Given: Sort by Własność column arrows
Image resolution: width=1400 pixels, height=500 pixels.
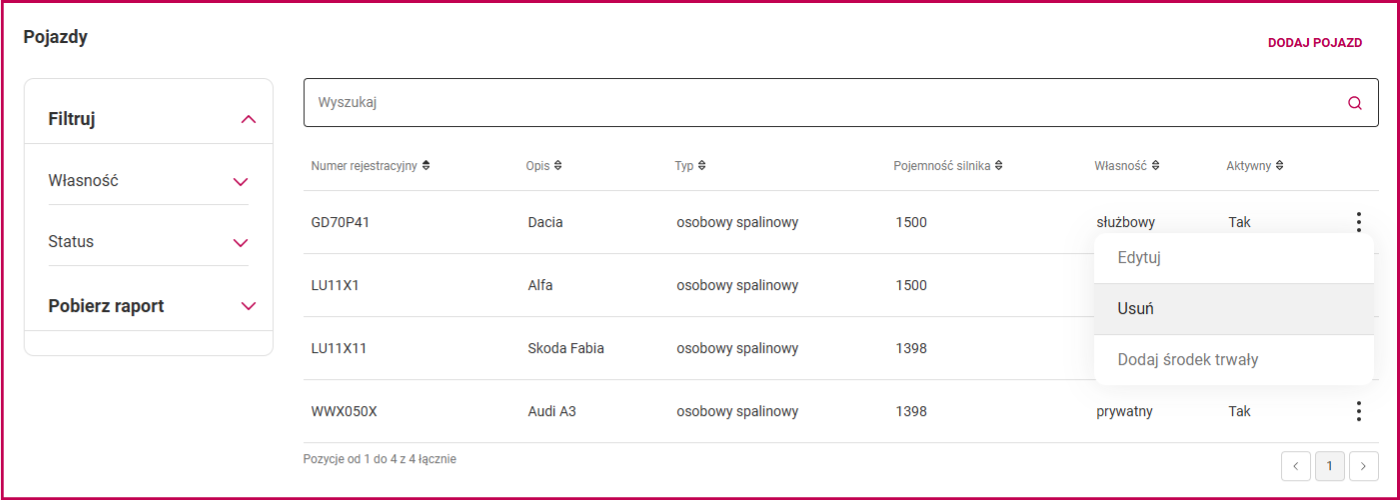Looking at the screenshot, I should tap(1155, 166).
